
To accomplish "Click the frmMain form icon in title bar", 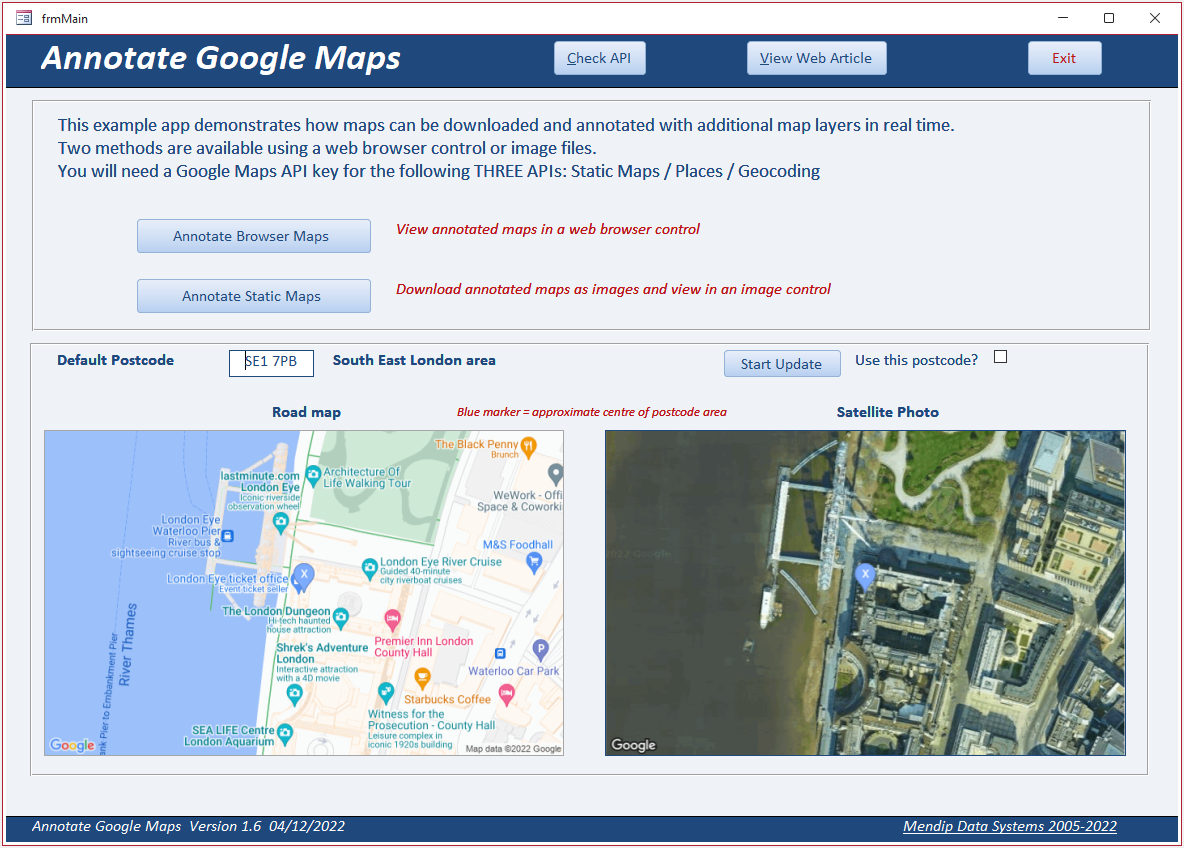I will pos(23,18).
